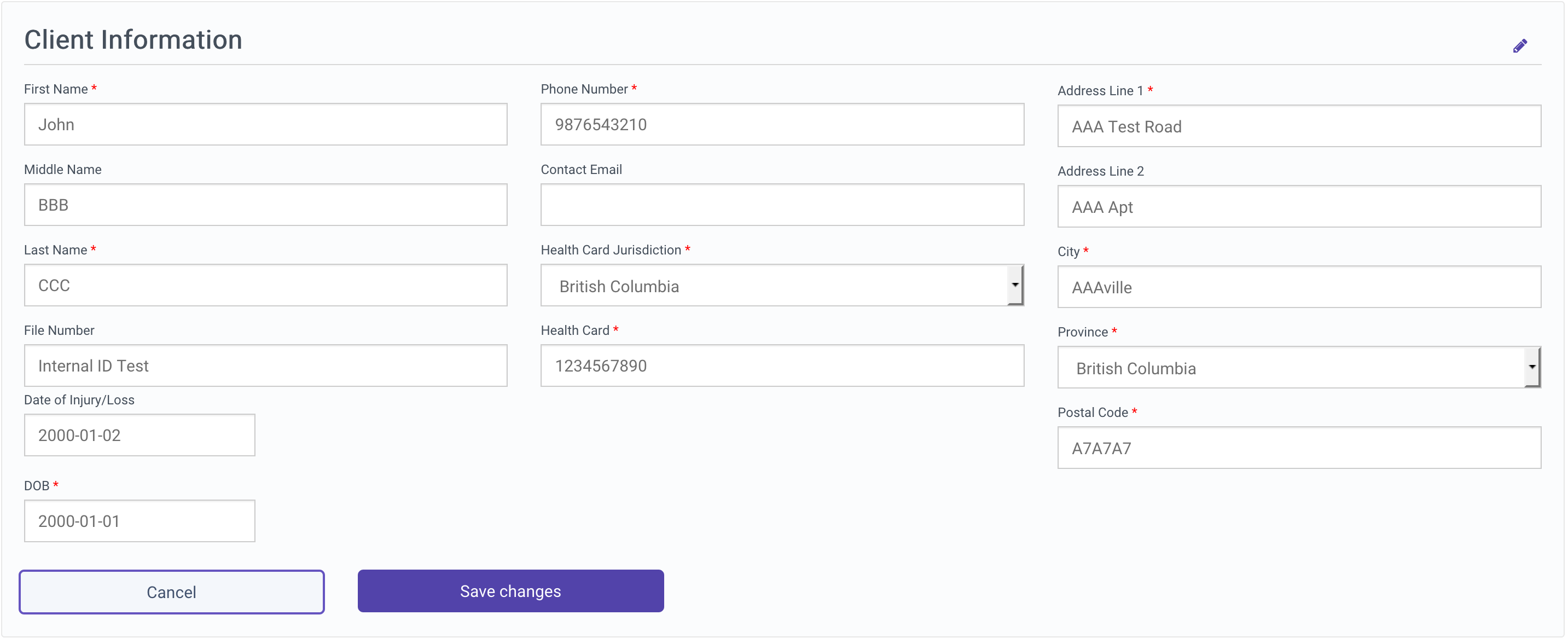Click the Client Information heading
Screen dimensions: 1568x638
(133, 40)
